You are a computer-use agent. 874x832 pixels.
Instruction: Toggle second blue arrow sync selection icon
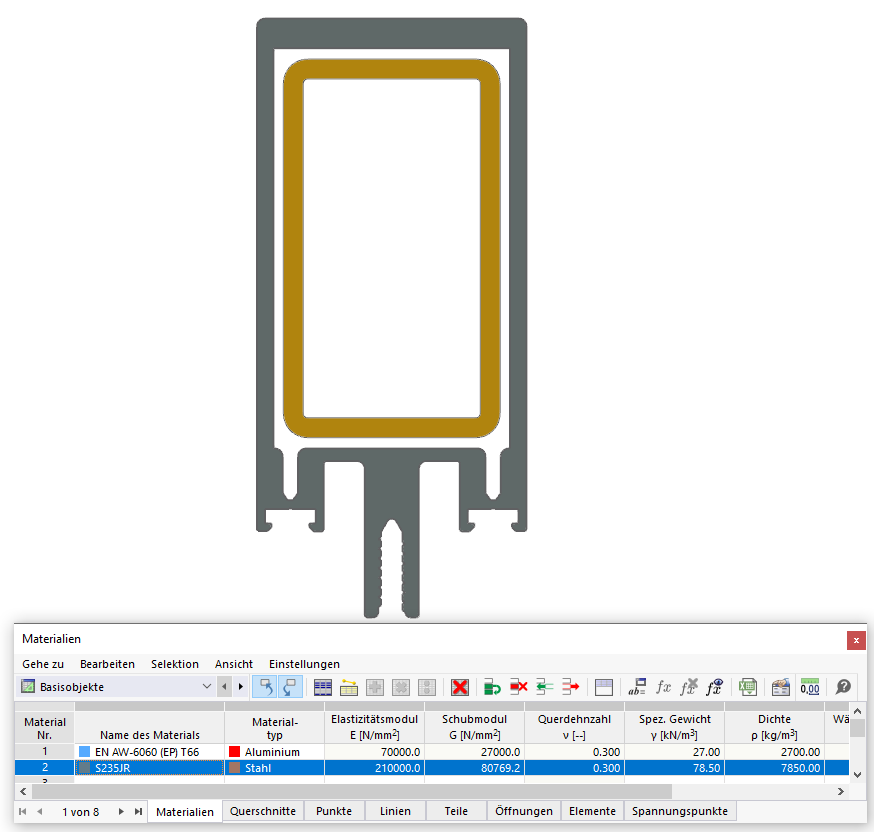click(x=290, y=687)
